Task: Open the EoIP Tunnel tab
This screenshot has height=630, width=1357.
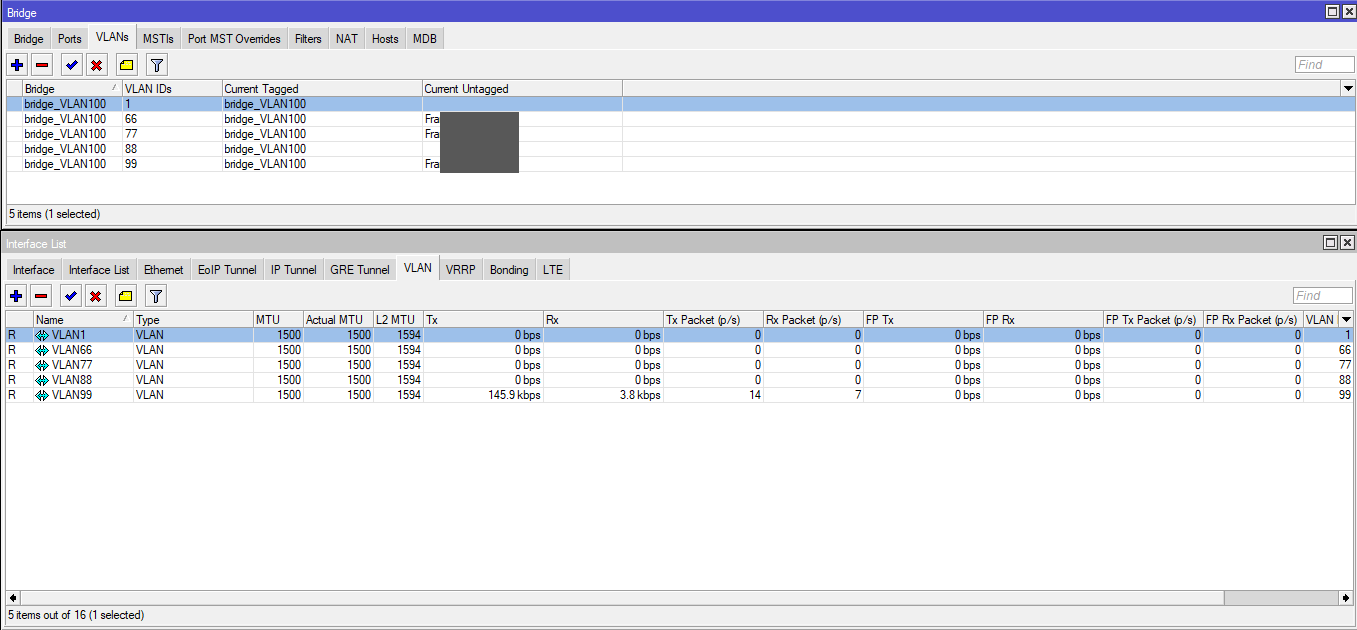Action: (x=227, y=270)
